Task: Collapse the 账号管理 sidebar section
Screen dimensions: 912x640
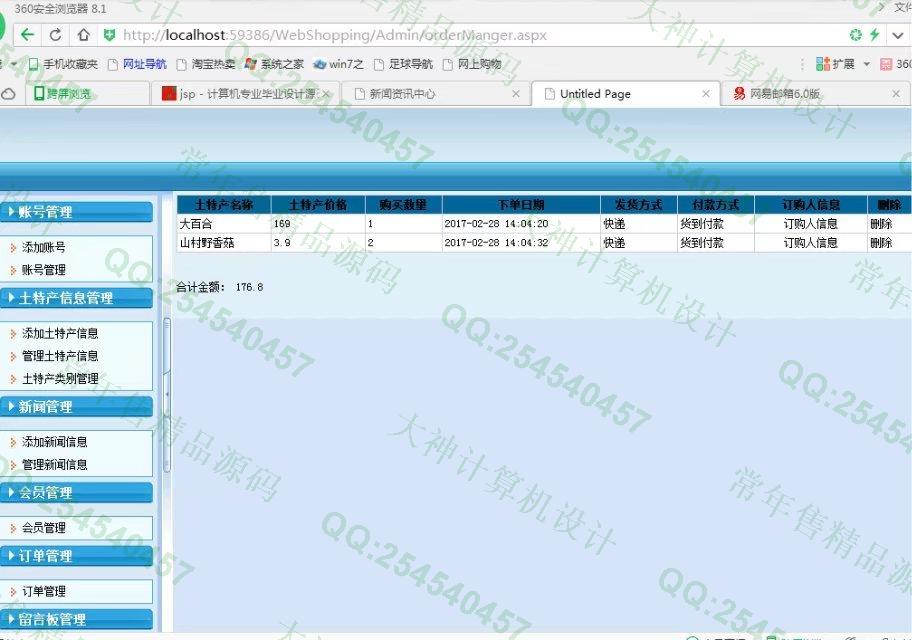Action: (x=76, y=212)
